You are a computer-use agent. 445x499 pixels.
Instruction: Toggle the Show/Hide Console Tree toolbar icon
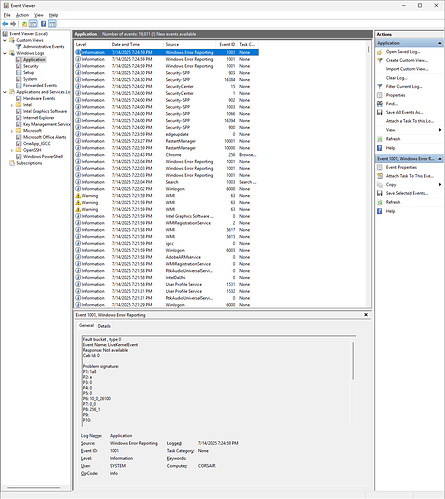tap(33, 24)
